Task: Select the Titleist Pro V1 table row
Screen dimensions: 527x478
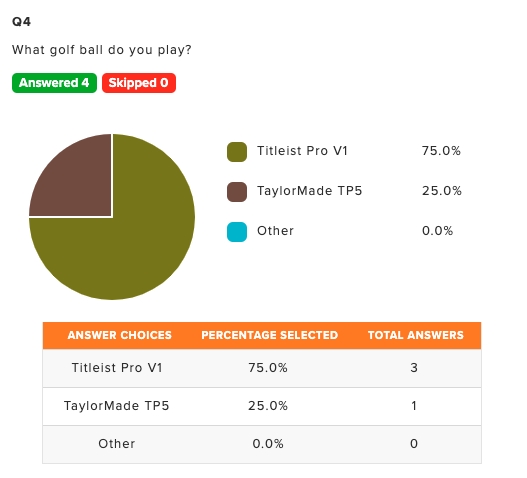Action: point(262,368)
